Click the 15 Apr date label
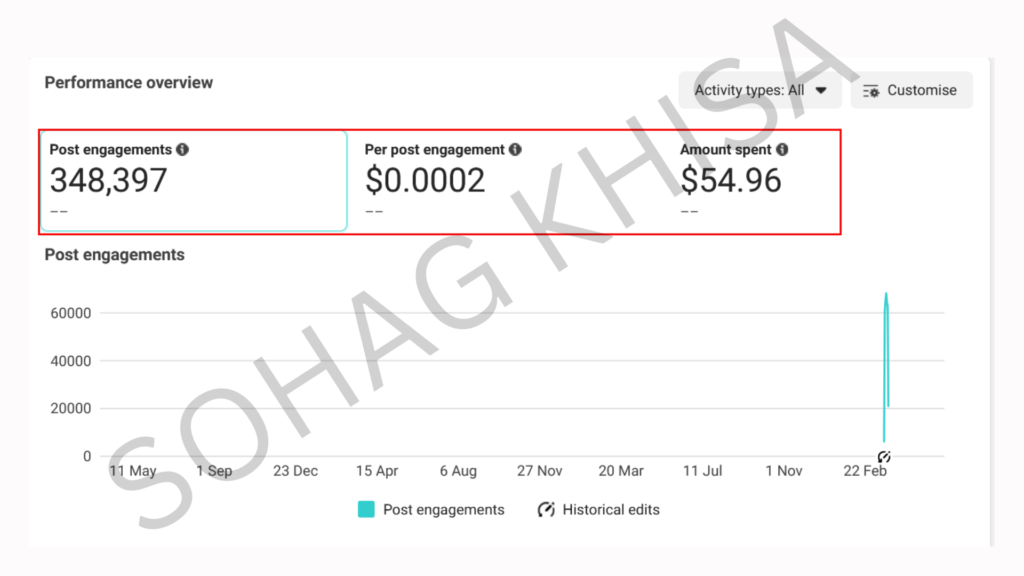 [x=377, y=471]
